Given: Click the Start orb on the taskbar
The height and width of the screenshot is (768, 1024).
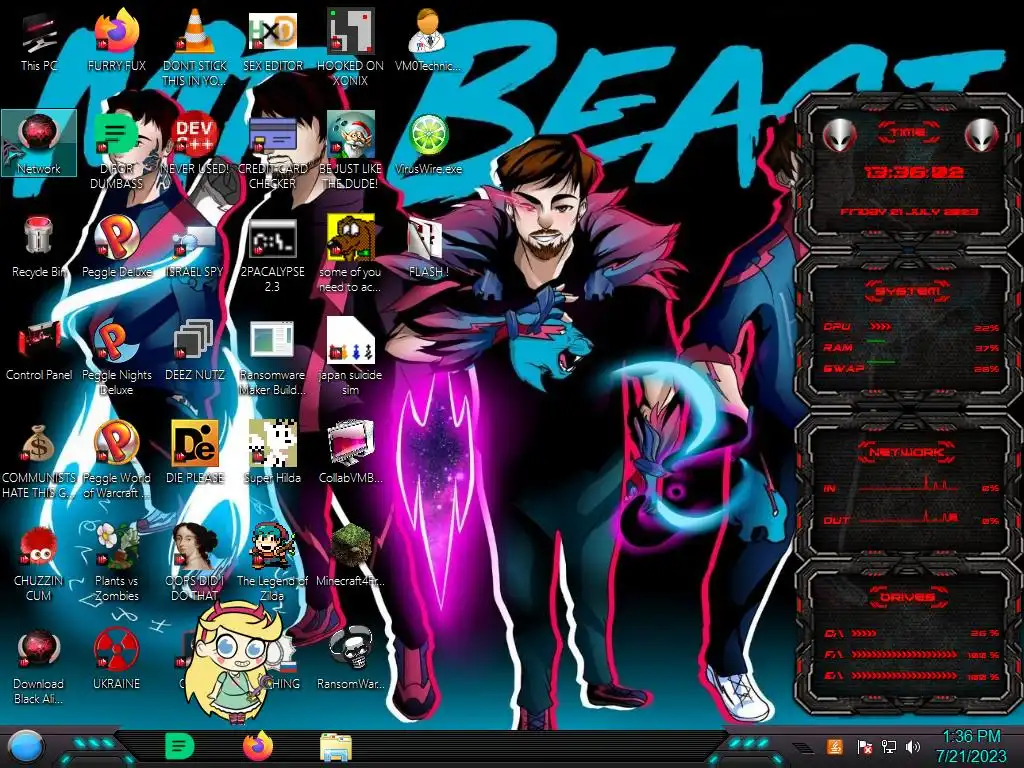Looking at the screenshot, I should [x=26, y=747].
